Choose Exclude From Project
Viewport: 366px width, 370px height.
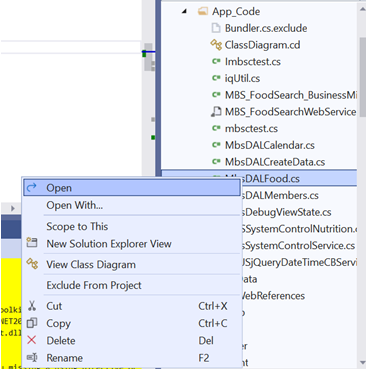pyautogui.click(x=94, y=285)
